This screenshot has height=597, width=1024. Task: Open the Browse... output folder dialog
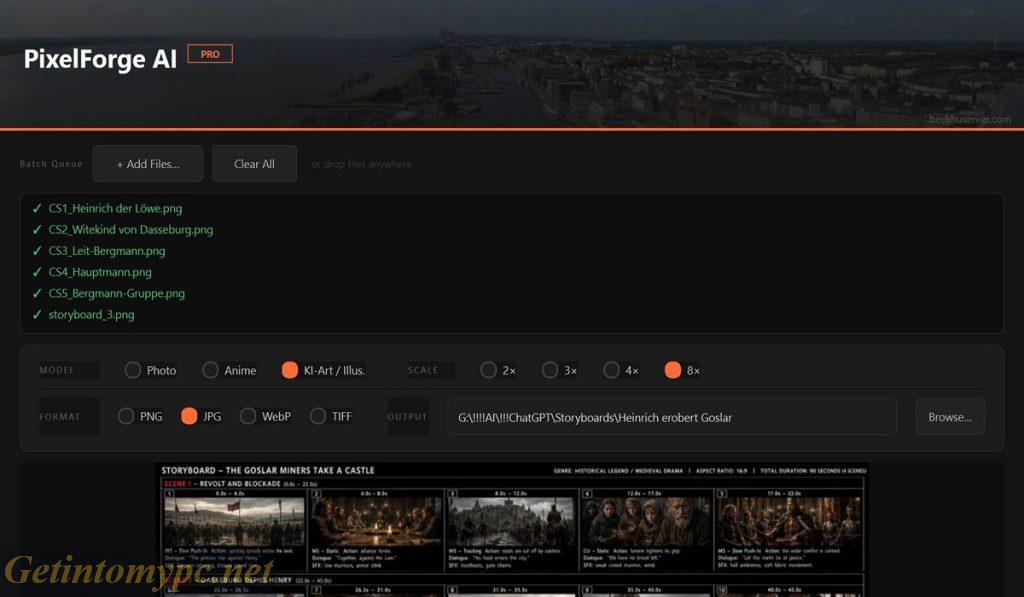[x=950, y=417]
